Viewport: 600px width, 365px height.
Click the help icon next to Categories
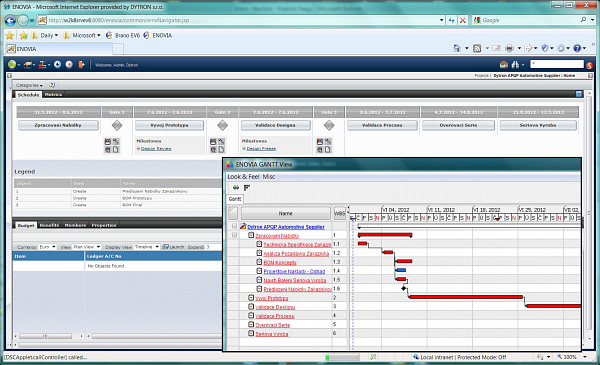[x=52, y=85]
